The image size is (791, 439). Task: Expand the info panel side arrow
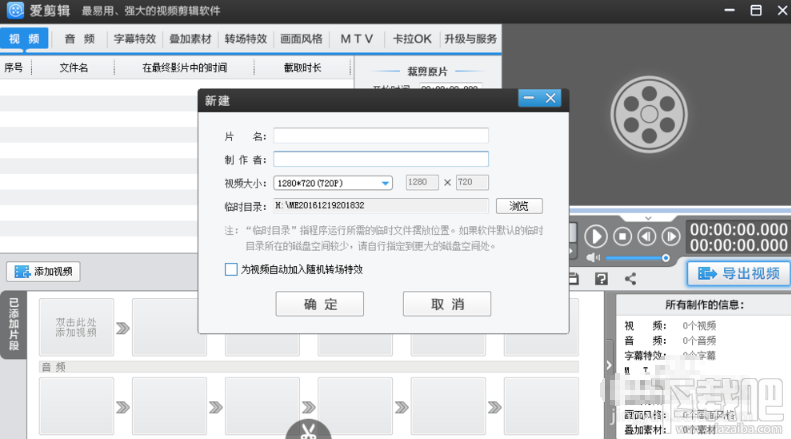click(609, 365)
